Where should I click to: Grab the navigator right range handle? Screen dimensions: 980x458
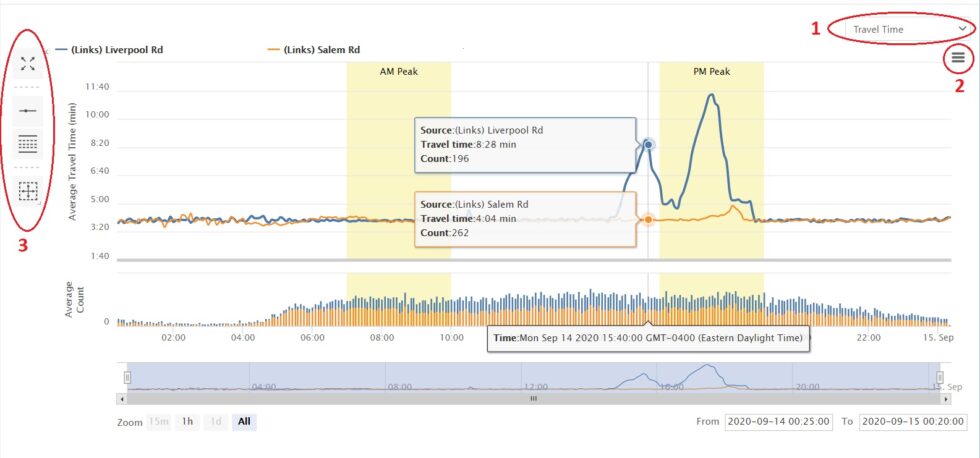coord(939,377)
